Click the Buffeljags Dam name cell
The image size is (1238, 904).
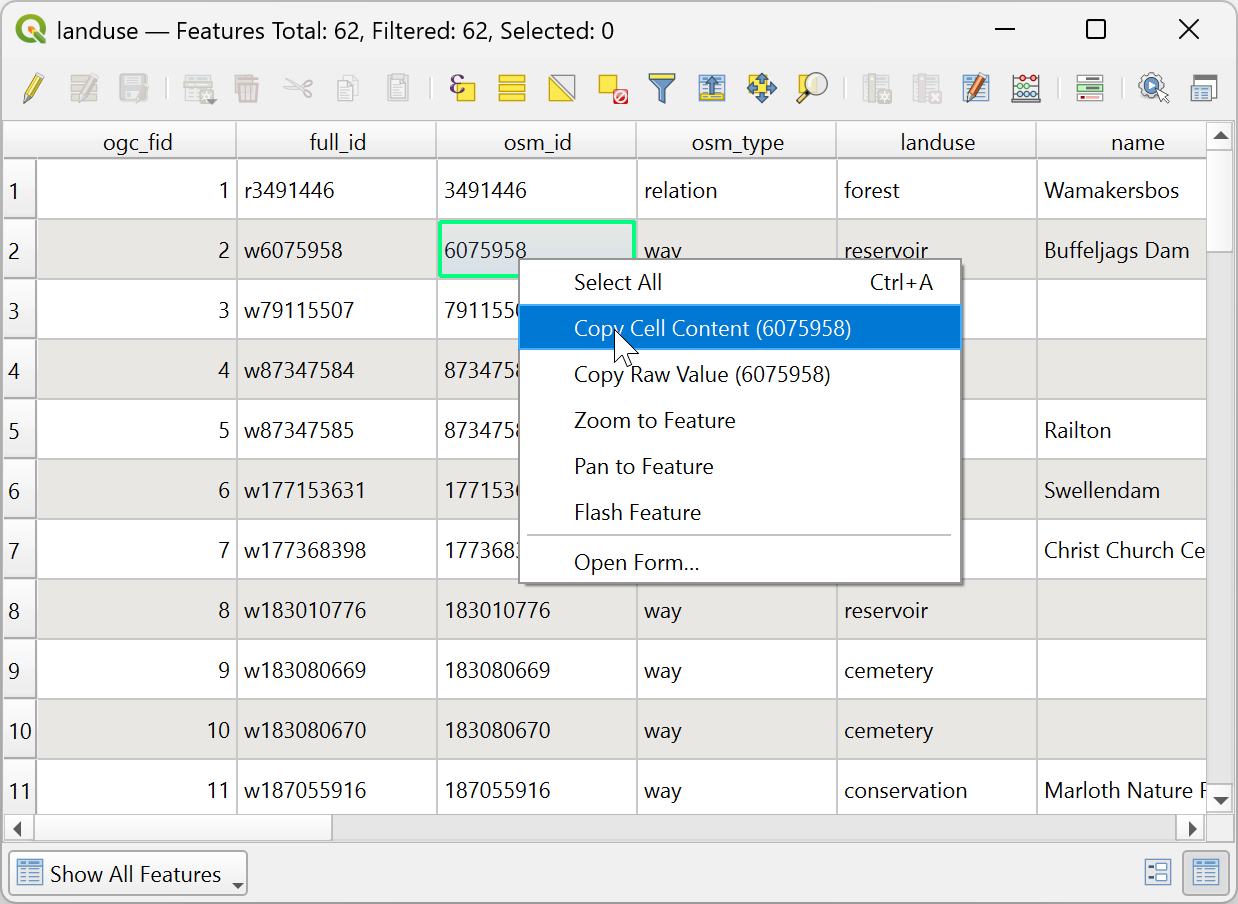(x=1122, y=250)
